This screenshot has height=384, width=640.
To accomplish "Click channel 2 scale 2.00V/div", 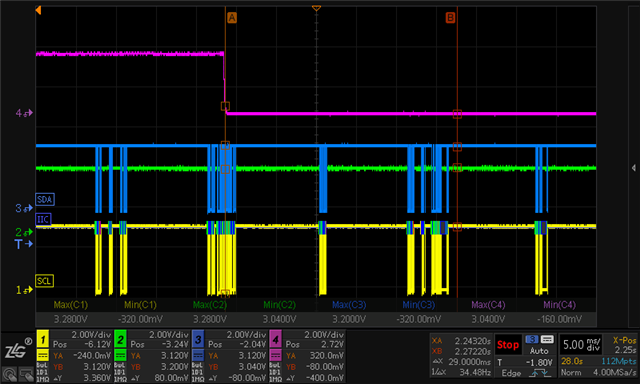I will [169, 335].
